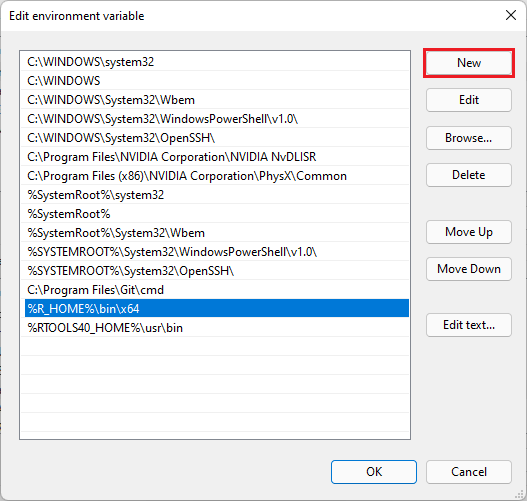Click the New button
The width and height of the screenshot is (527, 501).
[469, 63]
